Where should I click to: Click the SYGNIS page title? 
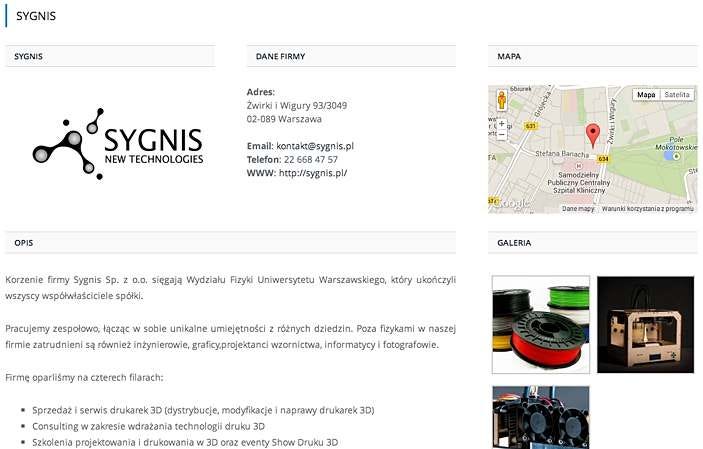click(36, 16)
